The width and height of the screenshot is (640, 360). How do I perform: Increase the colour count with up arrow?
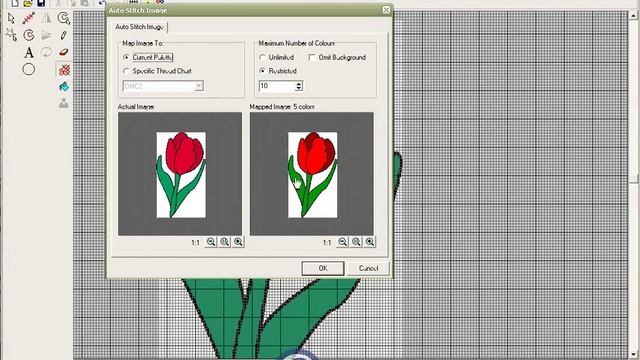(299, 84)
